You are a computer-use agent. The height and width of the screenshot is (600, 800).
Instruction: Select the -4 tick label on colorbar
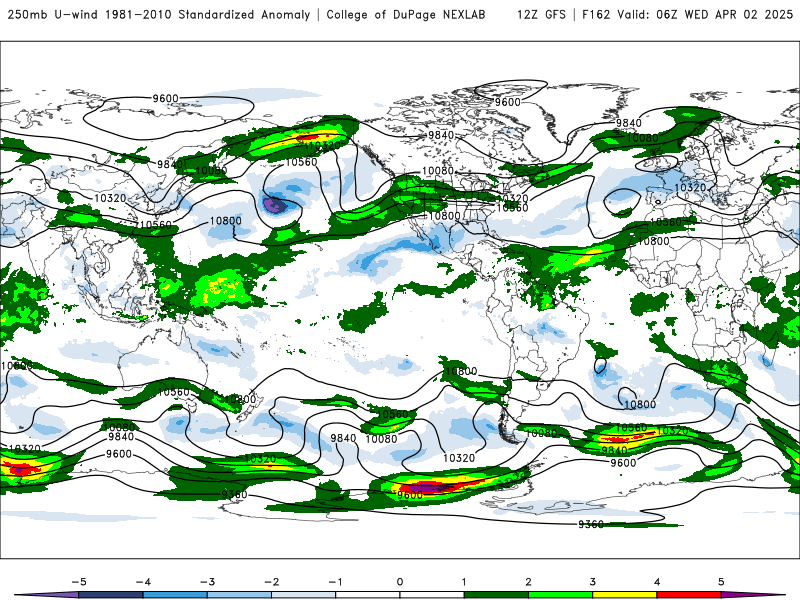click(143, 582)
